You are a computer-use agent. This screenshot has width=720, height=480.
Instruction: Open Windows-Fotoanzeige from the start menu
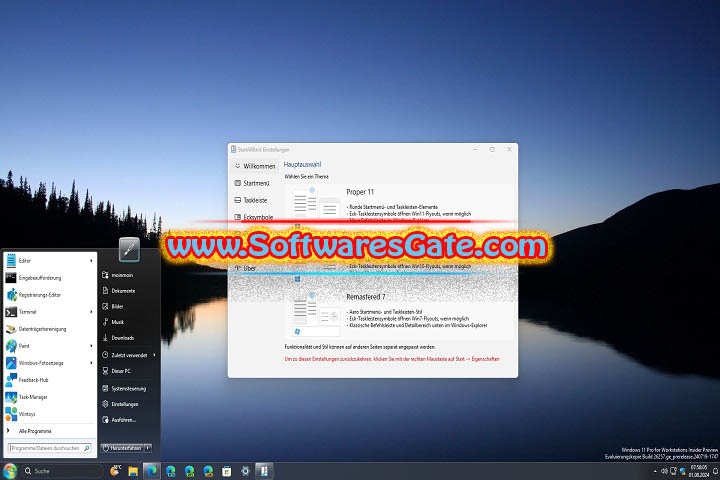(50, 362)
